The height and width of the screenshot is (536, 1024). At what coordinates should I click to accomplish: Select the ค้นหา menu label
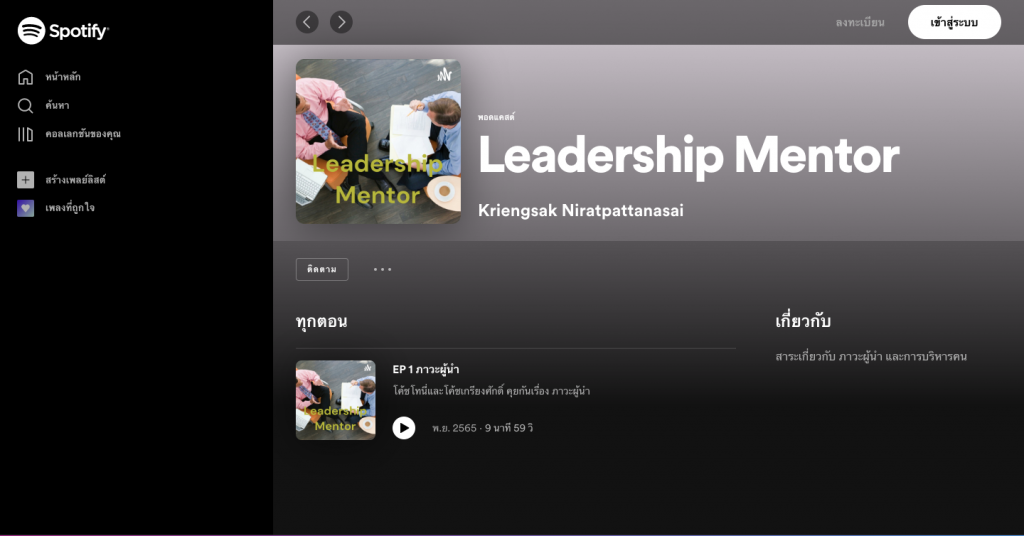click(x=57, y=106)
